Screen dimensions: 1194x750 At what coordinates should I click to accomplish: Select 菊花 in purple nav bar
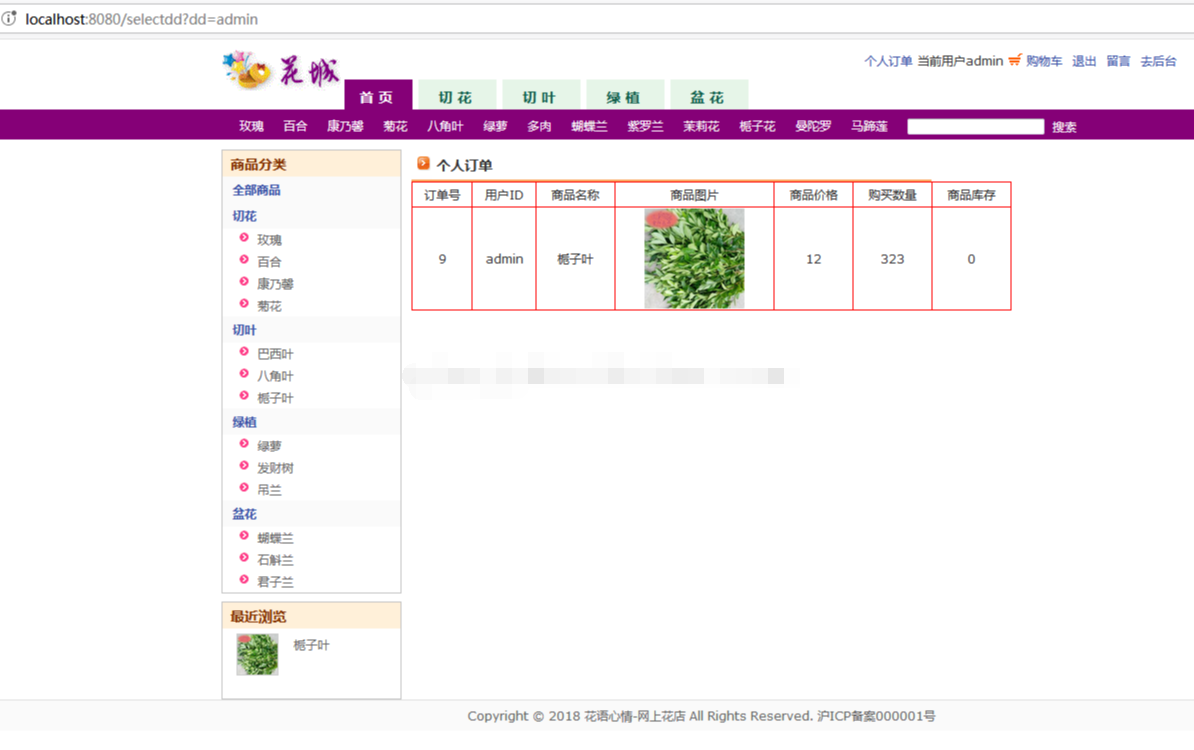pos(396,126)
